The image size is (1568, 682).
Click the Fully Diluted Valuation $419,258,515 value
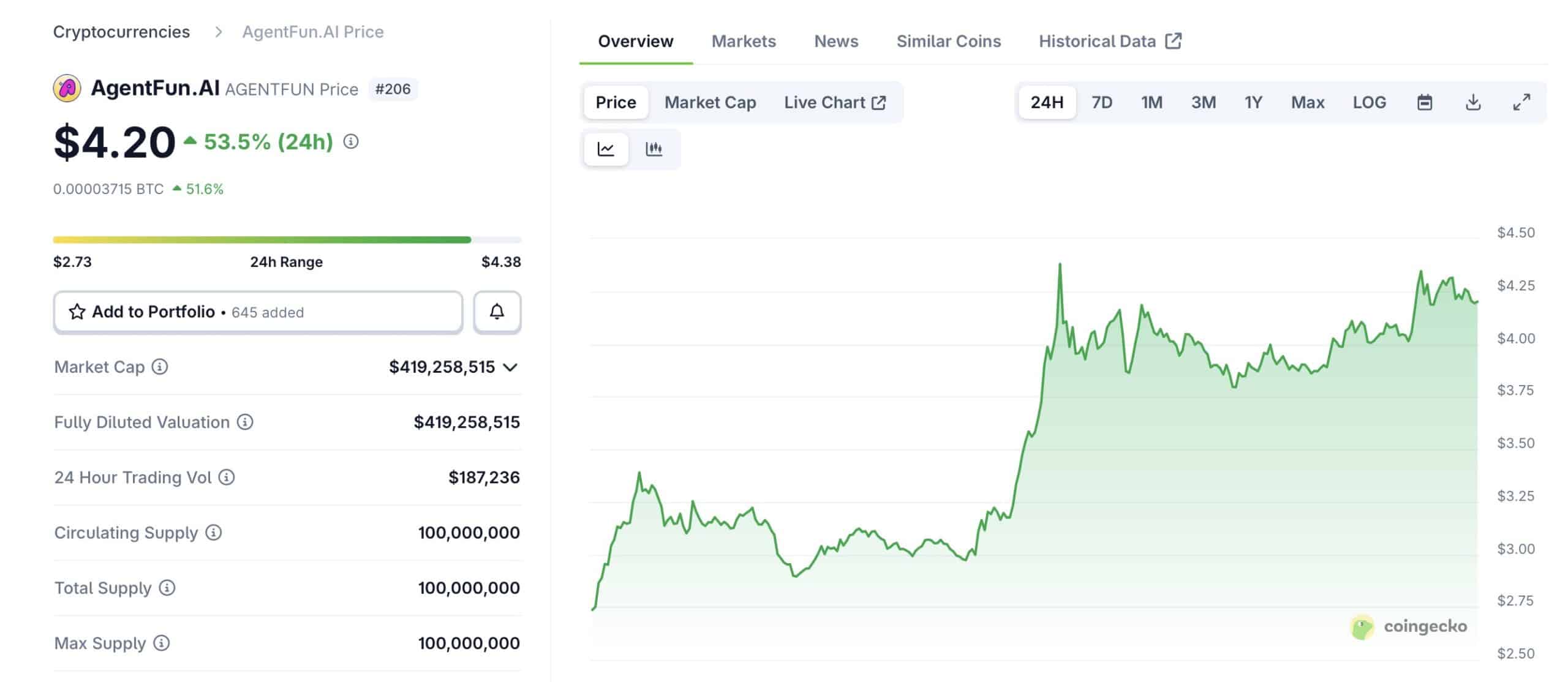(467, 422)
